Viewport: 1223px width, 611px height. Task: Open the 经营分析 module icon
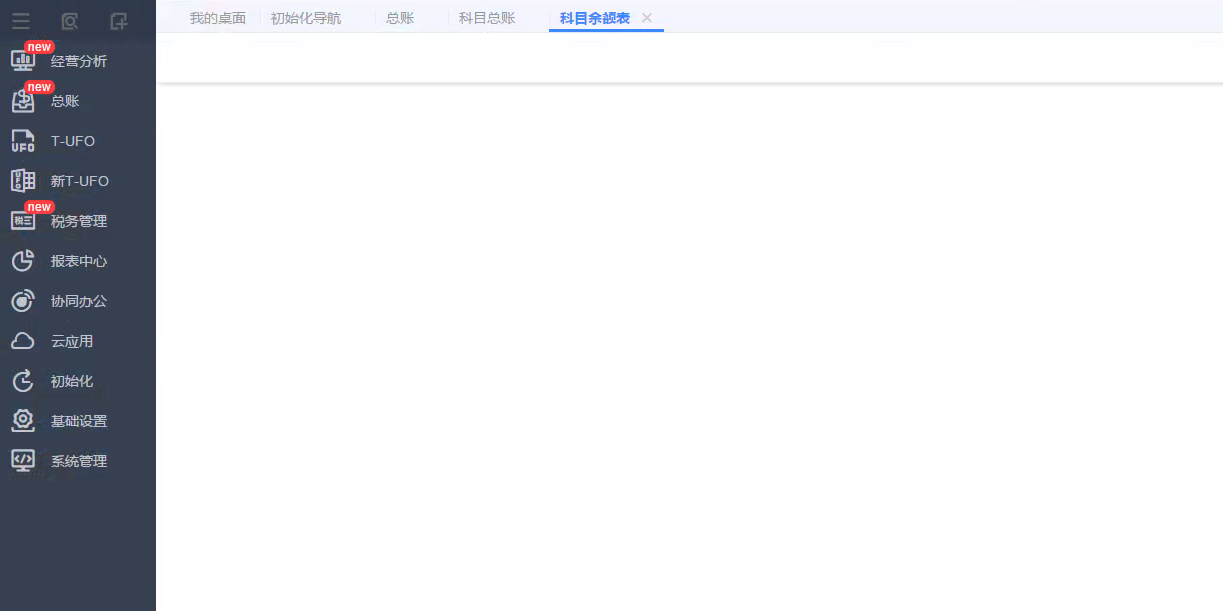tap(23, 61)
